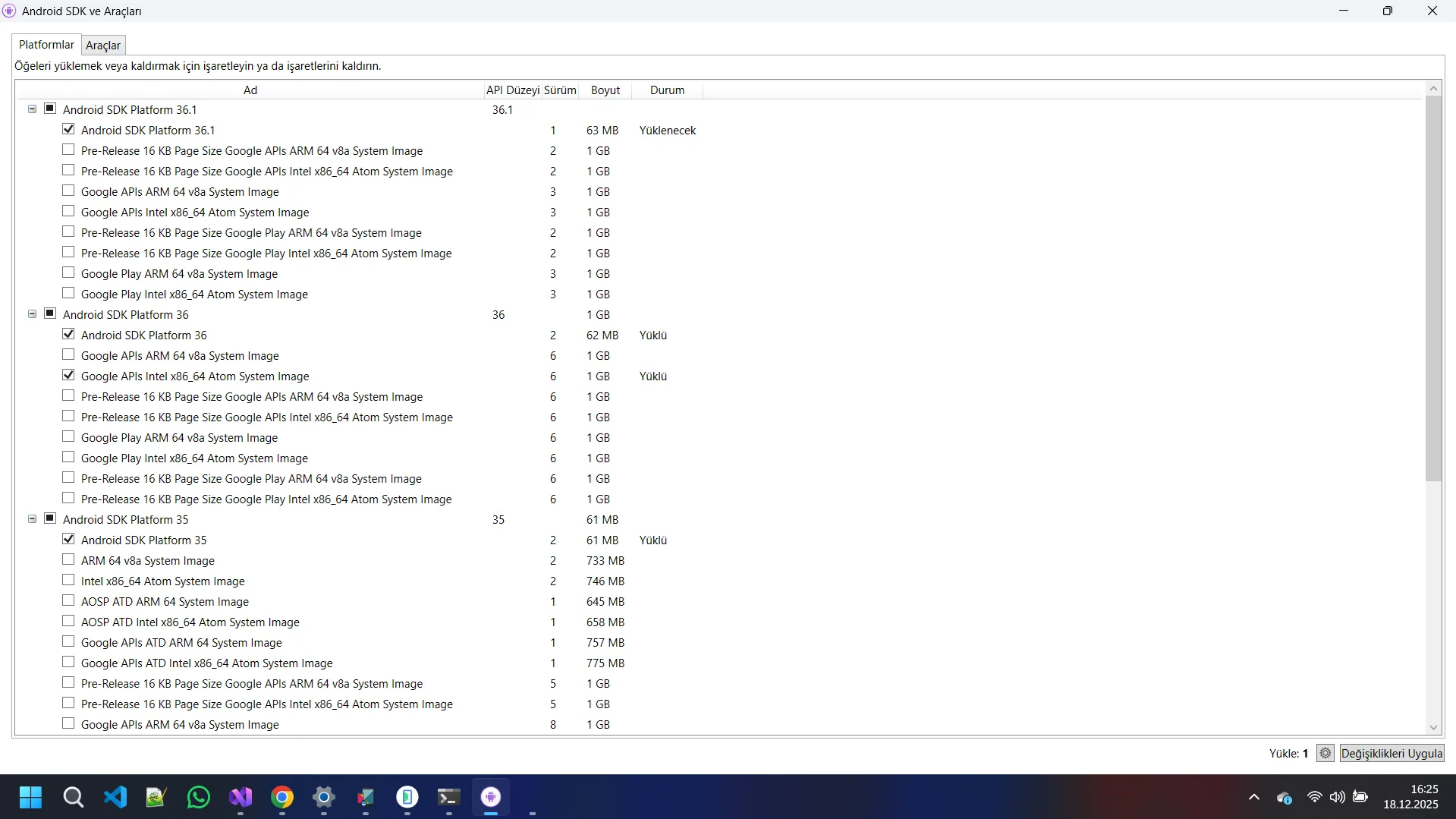Uncheck Android SDK Platform 35 child item

click(68, 539)
